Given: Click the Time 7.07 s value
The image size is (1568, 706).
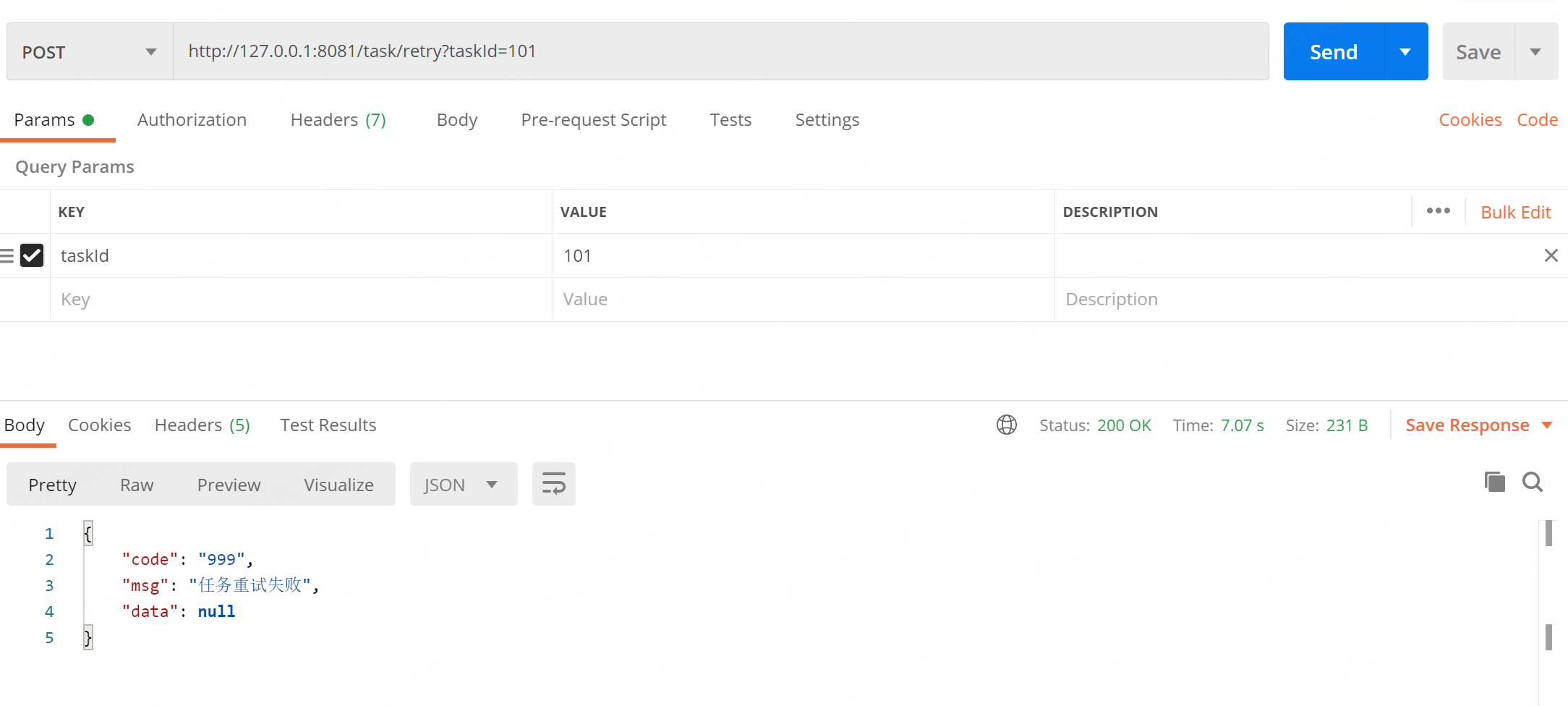Looking at the screenshot, I should [1243, 425].
